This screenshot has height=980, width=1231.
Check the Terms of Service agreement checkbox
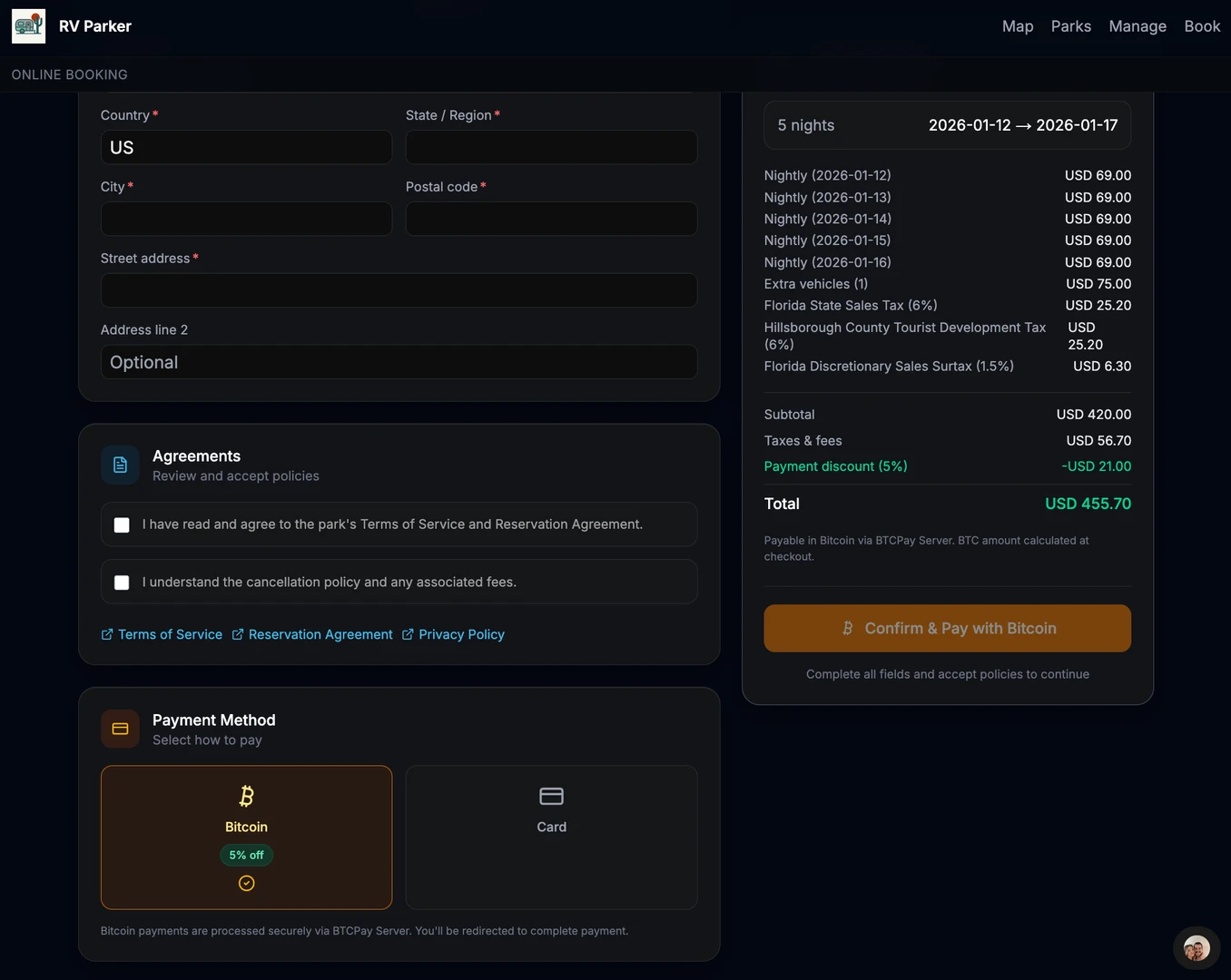(122, 525)
